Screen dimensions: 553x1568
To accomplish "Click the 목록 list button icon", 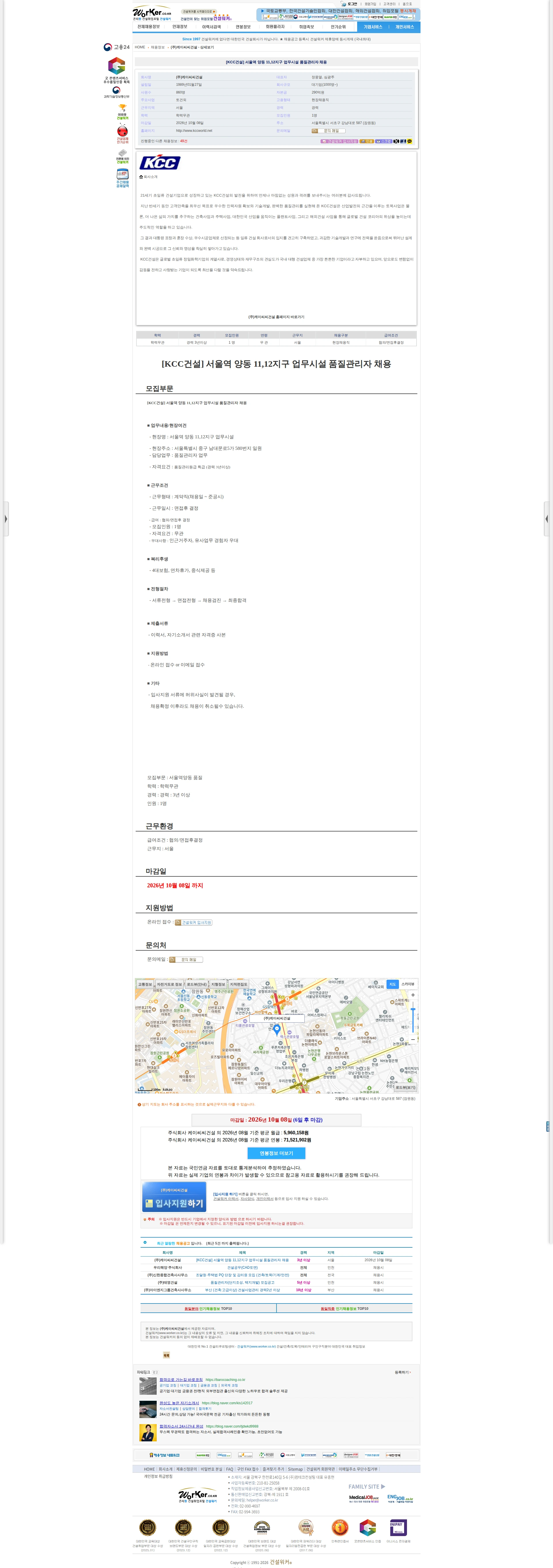I will tap(166, 1356).
